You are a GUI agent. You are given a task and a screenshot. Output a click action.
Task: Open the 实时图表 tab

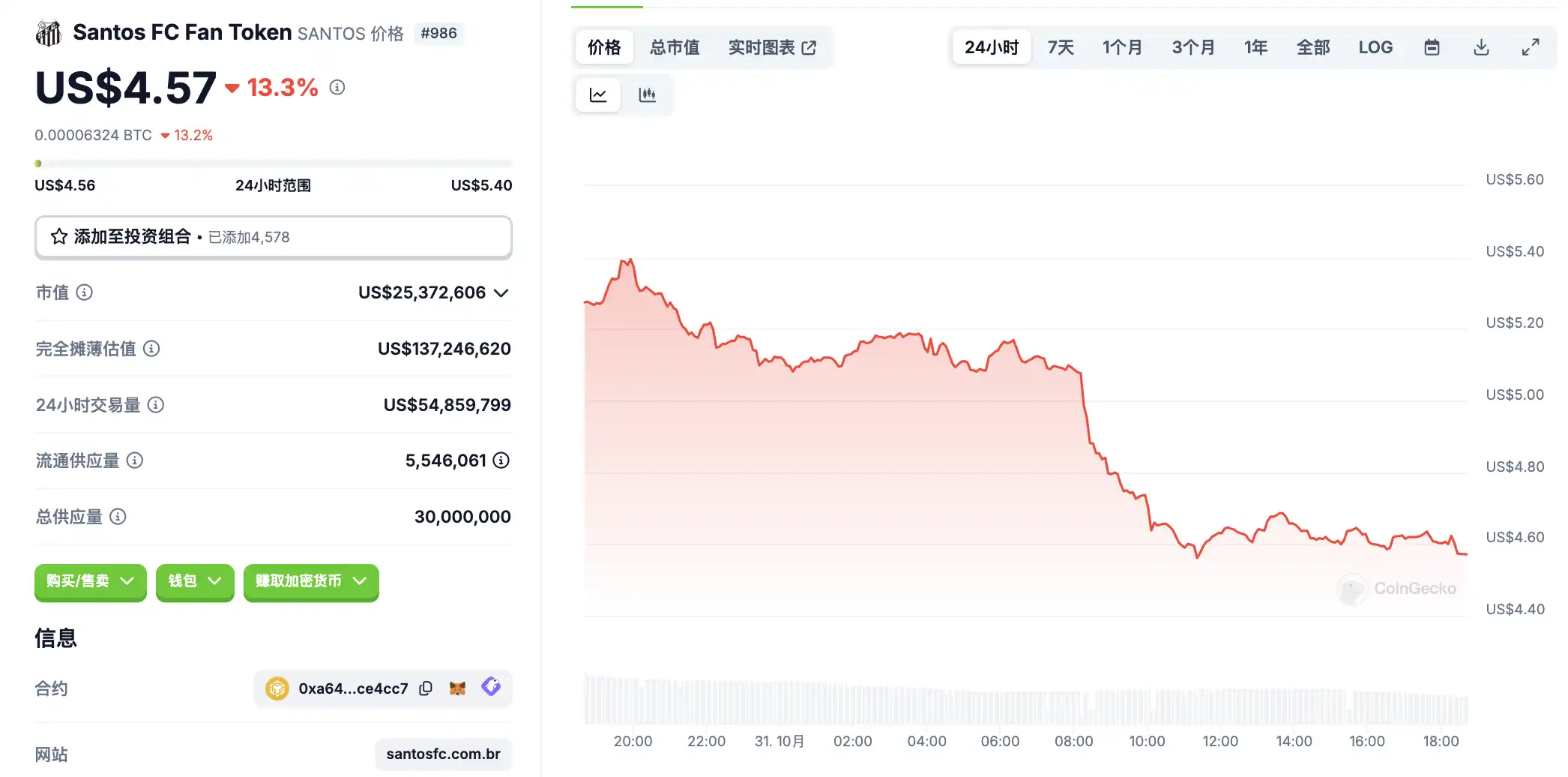[772, 48]
